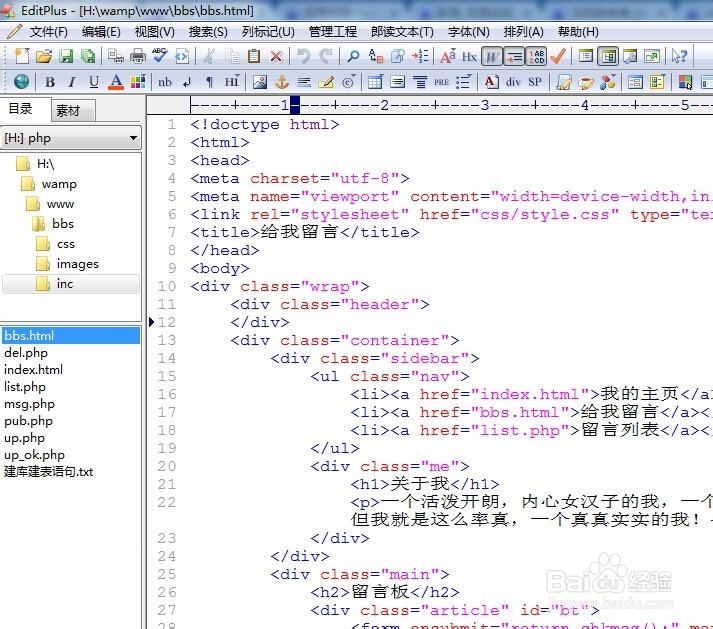Open del.php from the file list

26,353
